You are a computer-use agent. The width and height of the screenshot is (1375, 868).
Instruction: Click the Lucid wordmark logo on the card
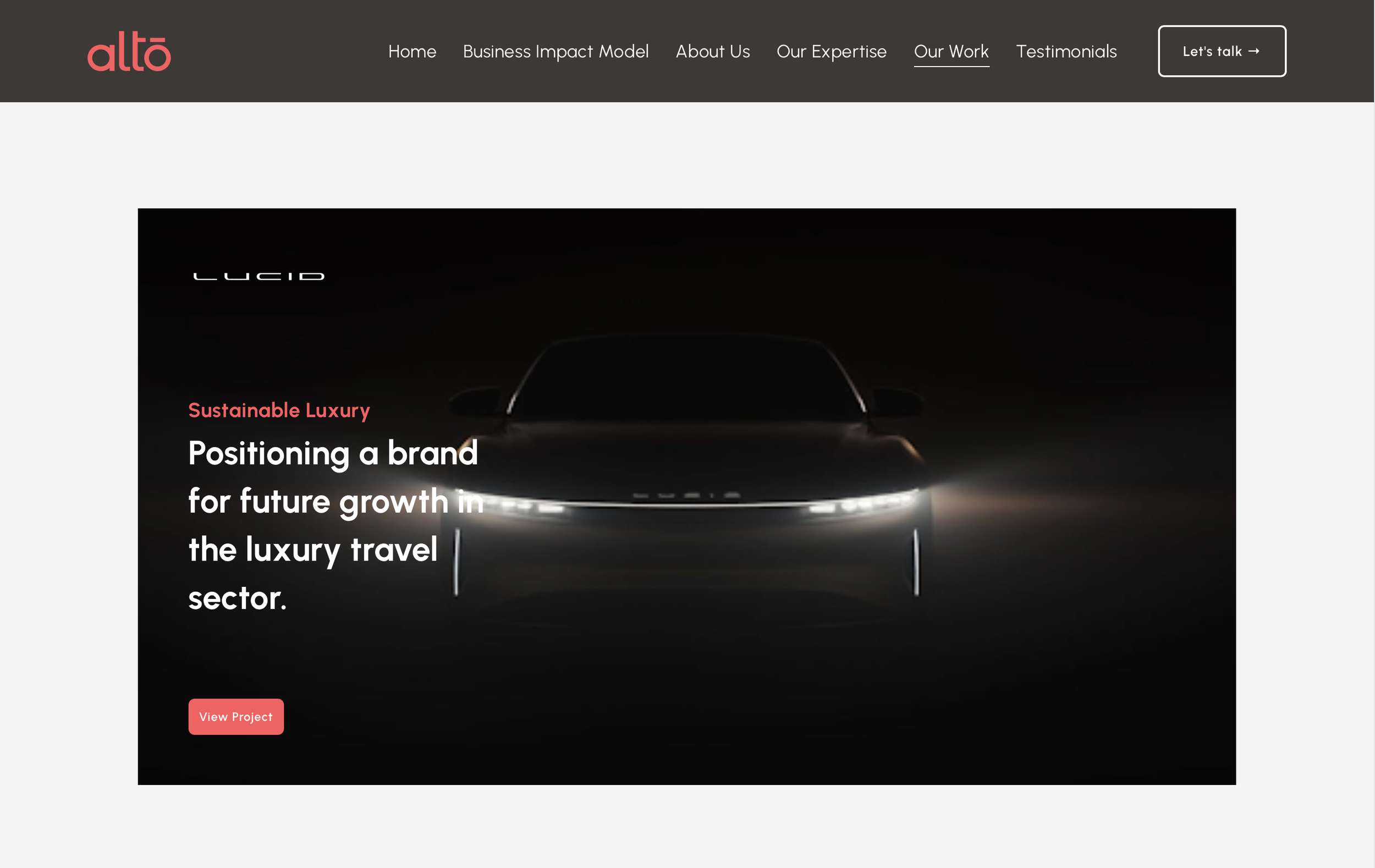(x=258, y=276)
